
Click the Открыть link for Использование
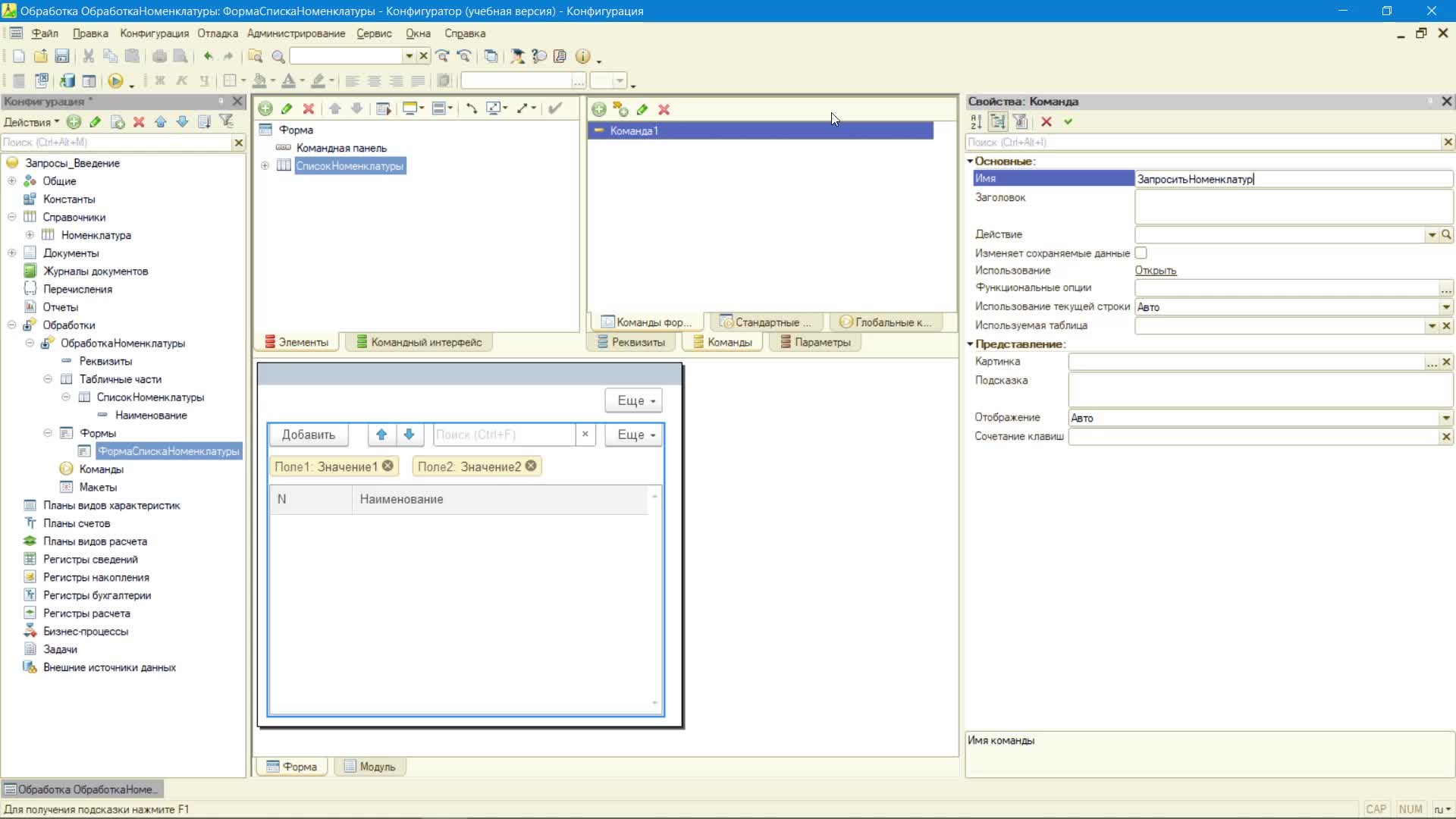[x=1155, y=271]
